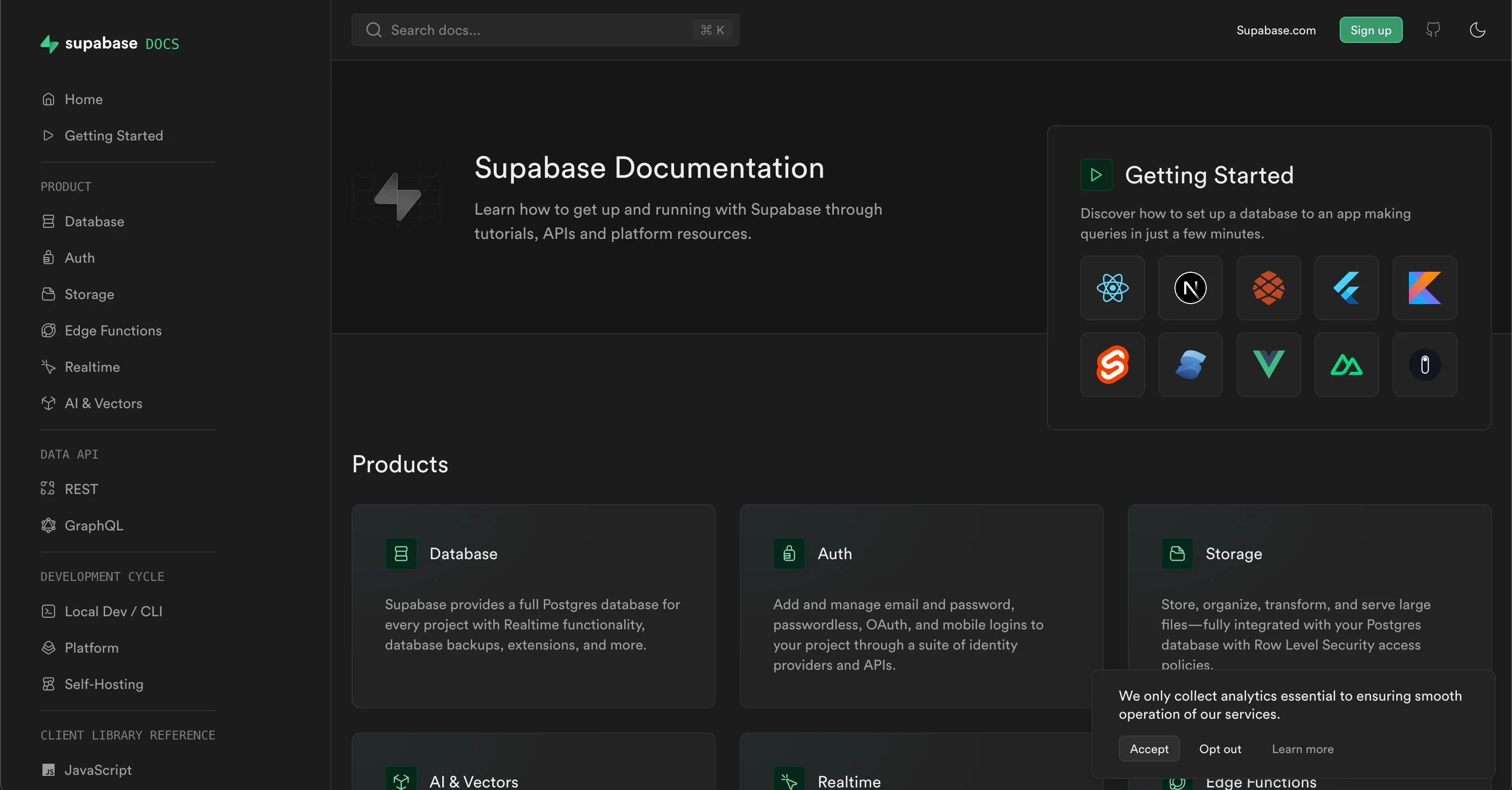Open the Svelte quickstart icon
The height and width of the screenshot is (790, 1512).
(x=1112, y=365)
